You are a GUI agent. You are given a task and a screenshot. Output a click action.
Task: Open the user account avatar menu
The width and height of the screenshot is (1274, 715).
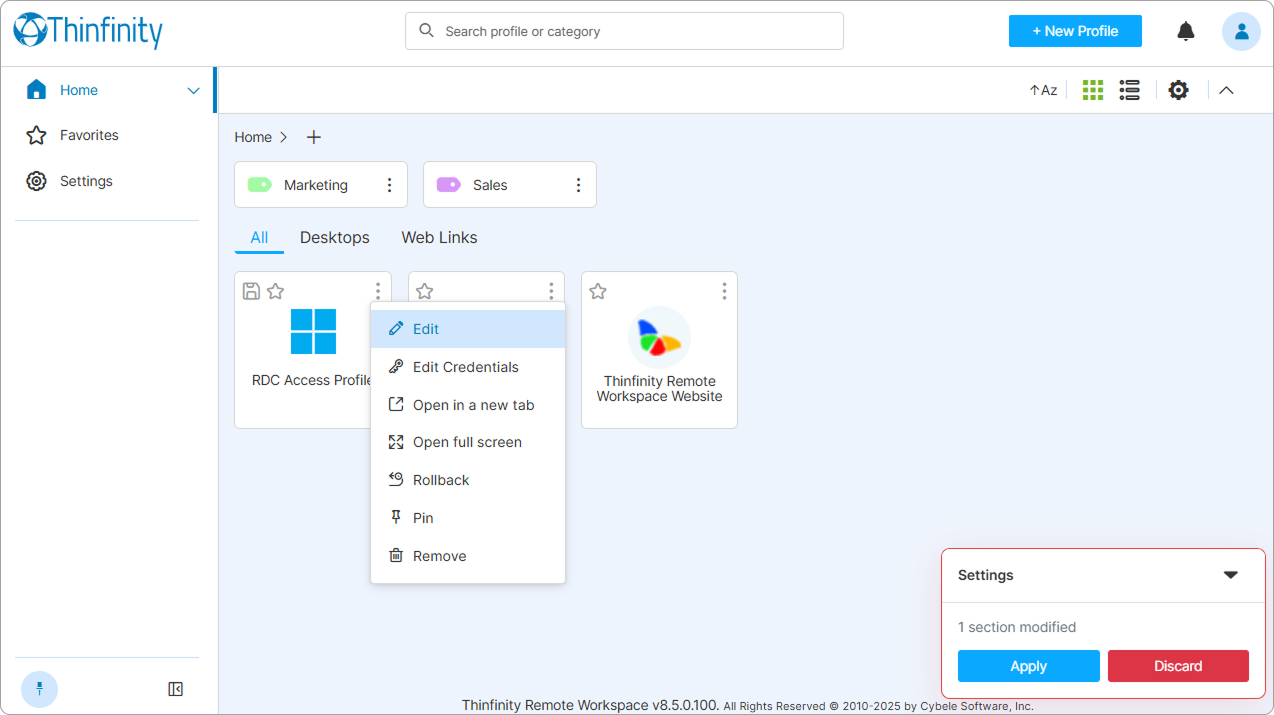(x=1241, y=31)
